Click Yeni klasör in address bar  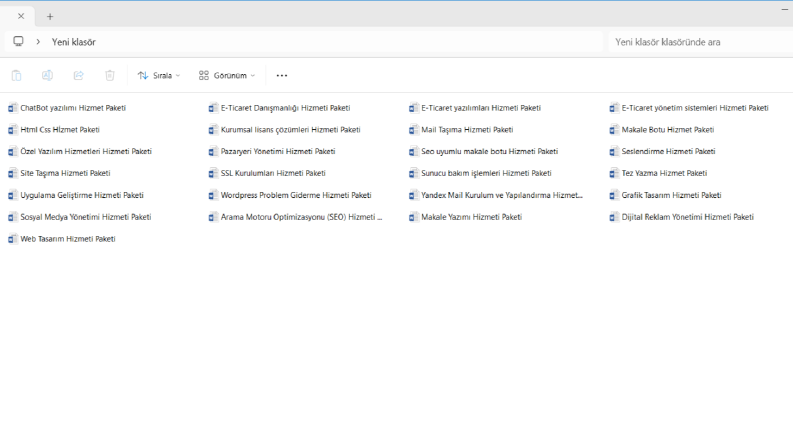click(74, 42)
